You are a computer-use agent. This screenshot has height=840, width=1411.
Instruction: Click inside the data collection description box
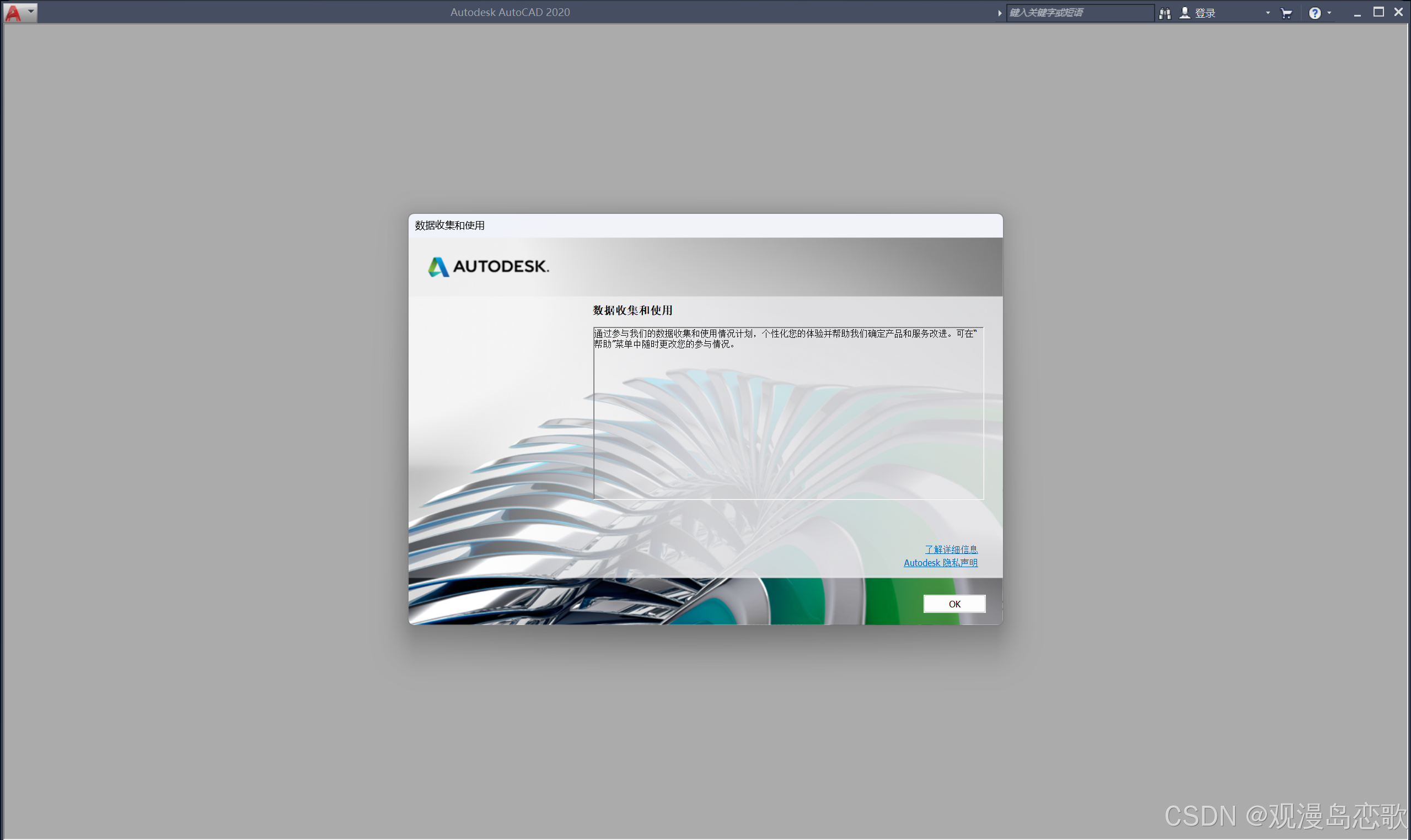click(788, 413)
